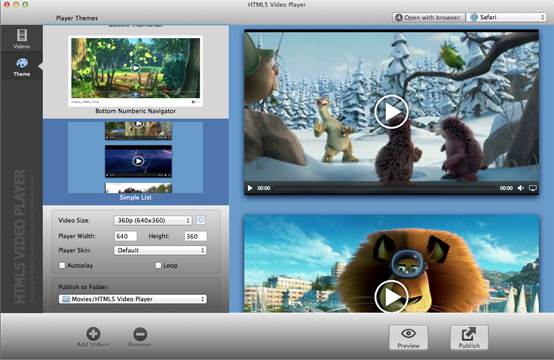Select the Bottom Numberic Navigator theme thumbnail
Screen dimensions: 554x360
(x=136, y=71)
